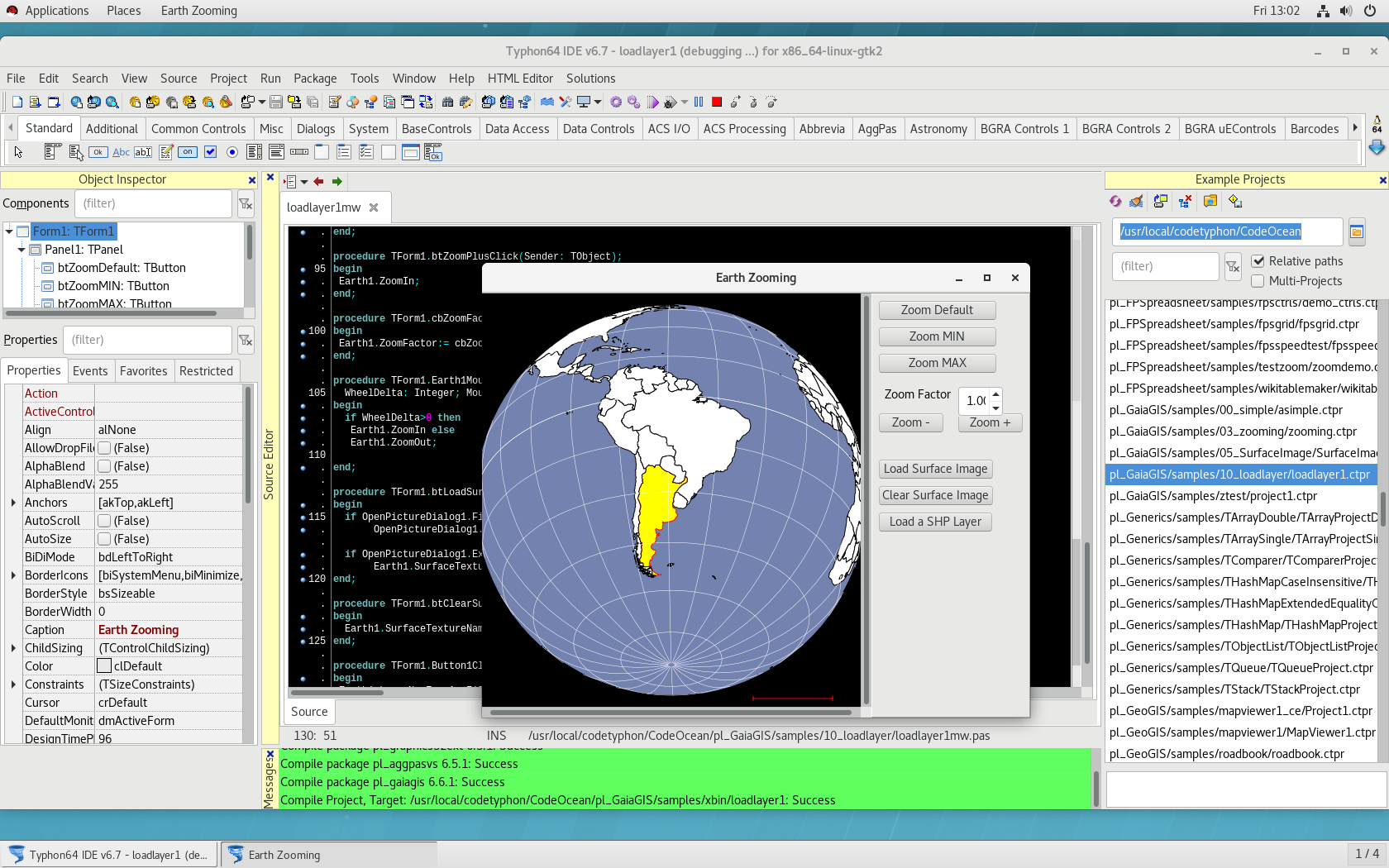Toggle the AllowDropFiles property checkbox

pyautogui.click(x=104, y=448)
